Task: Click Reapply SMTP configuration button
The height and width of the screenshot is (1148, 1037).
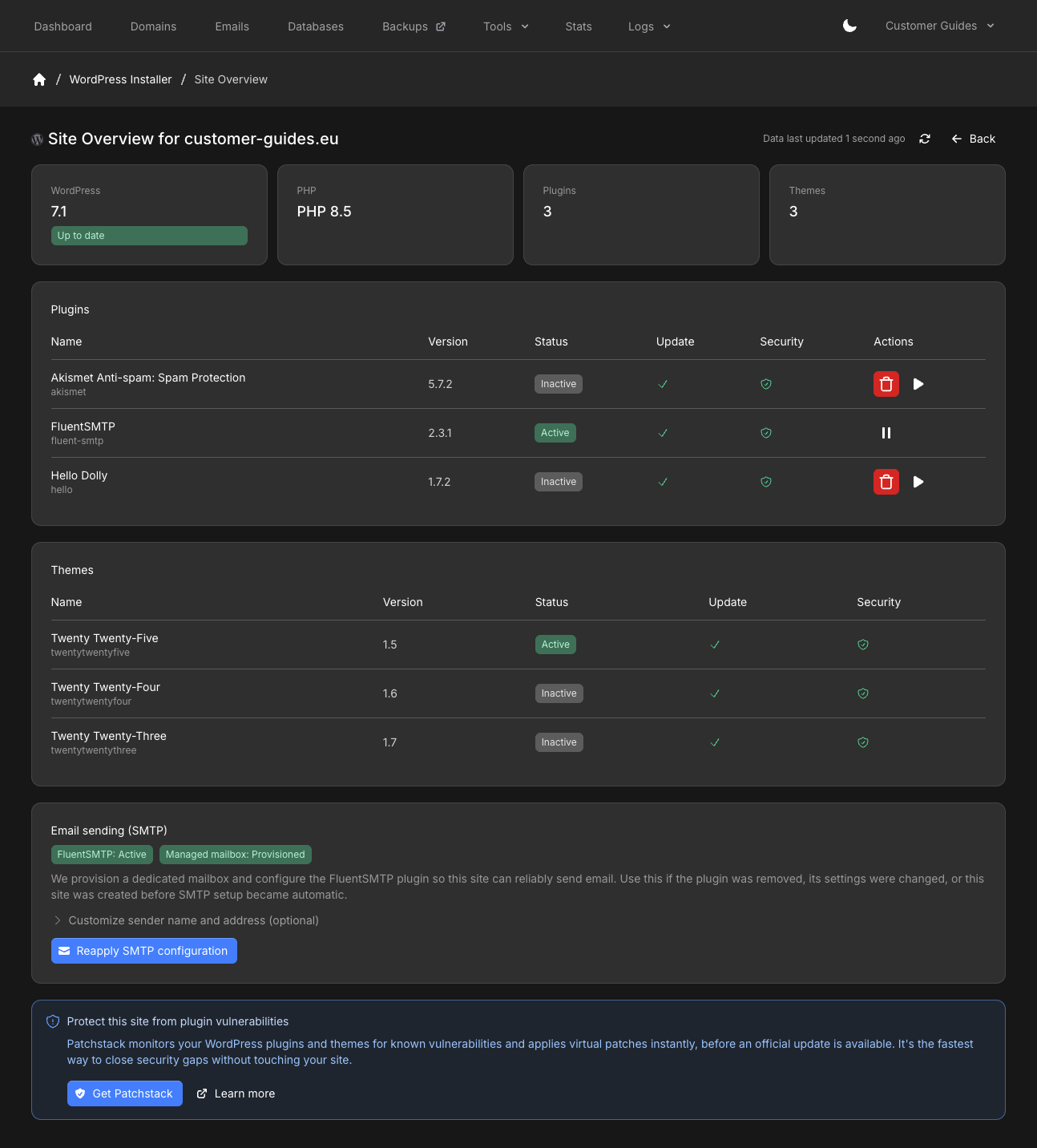Action: (144, 951)
